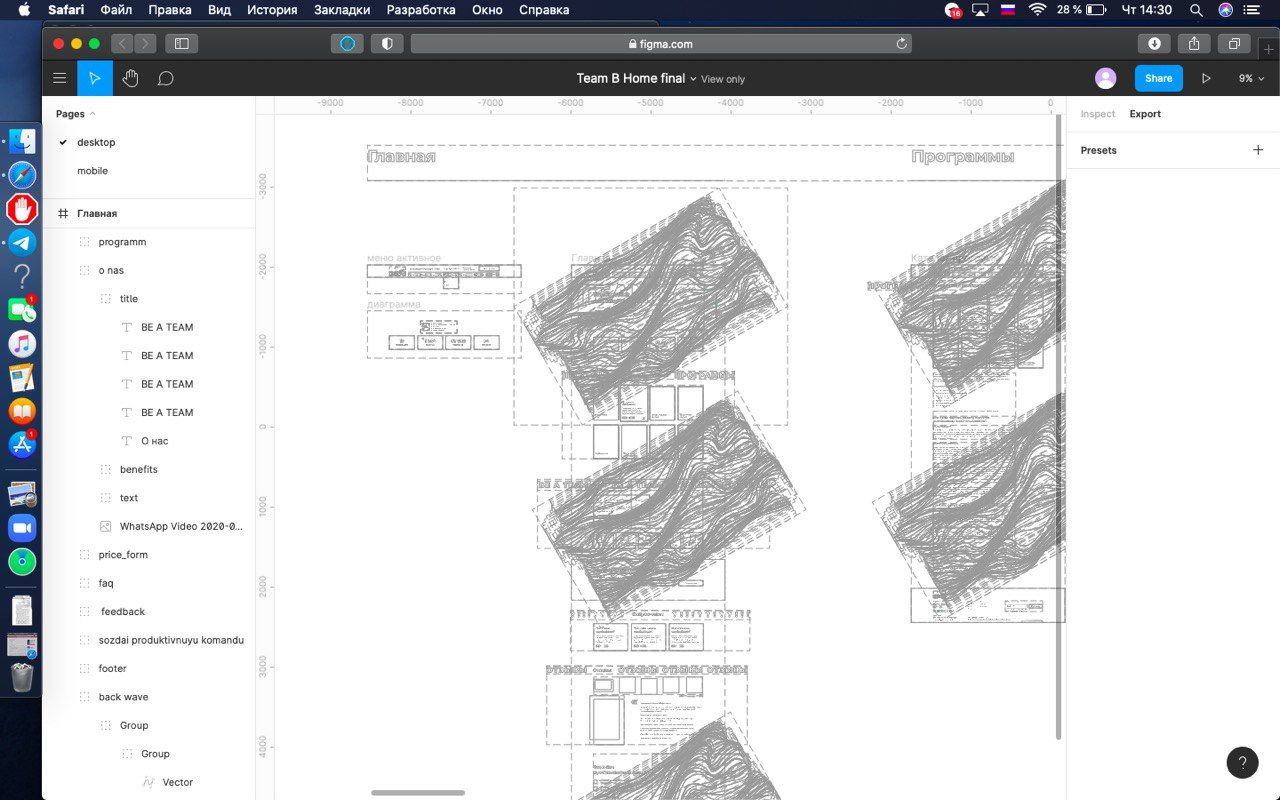1280x800 pixels.
Task: Open Spotlight search in menu bar
Action: [x=1196, y=10]
